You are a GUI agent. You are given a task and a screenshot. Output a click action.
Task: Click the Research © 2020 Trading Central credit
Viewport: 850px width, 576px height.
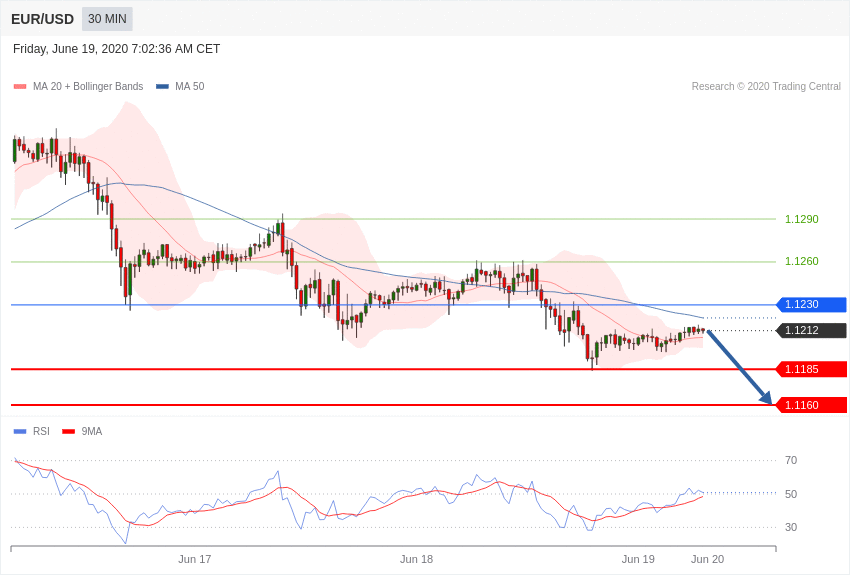pyautogui.click(x=766, y=86)
